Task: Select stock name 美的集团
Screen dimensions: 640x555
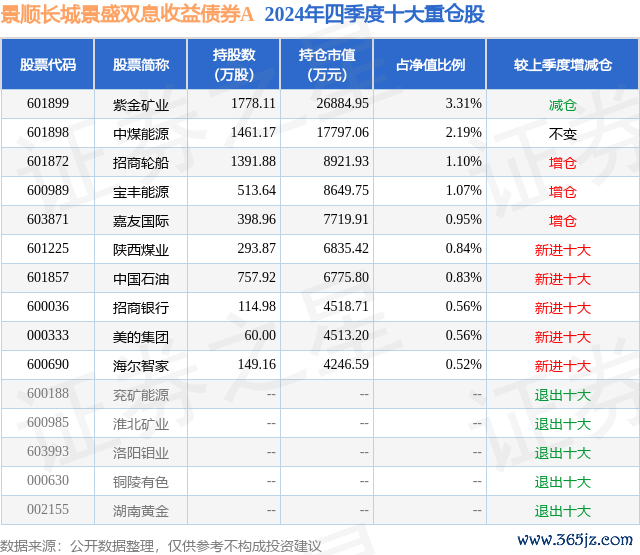Action: 141,337
